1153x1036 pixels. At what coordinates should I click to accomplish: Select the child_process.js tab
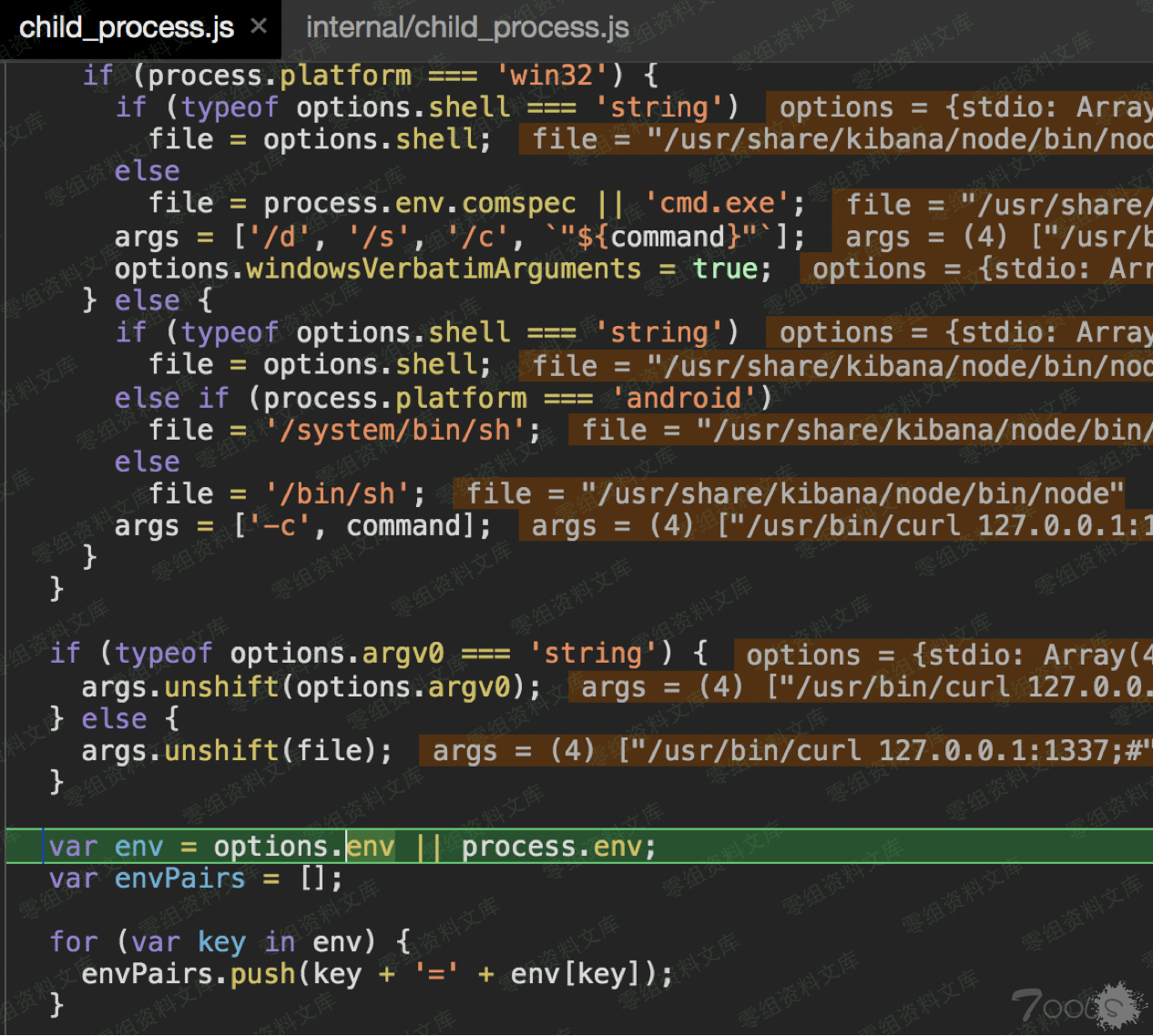pyautogui.click(x=127, y=28)
